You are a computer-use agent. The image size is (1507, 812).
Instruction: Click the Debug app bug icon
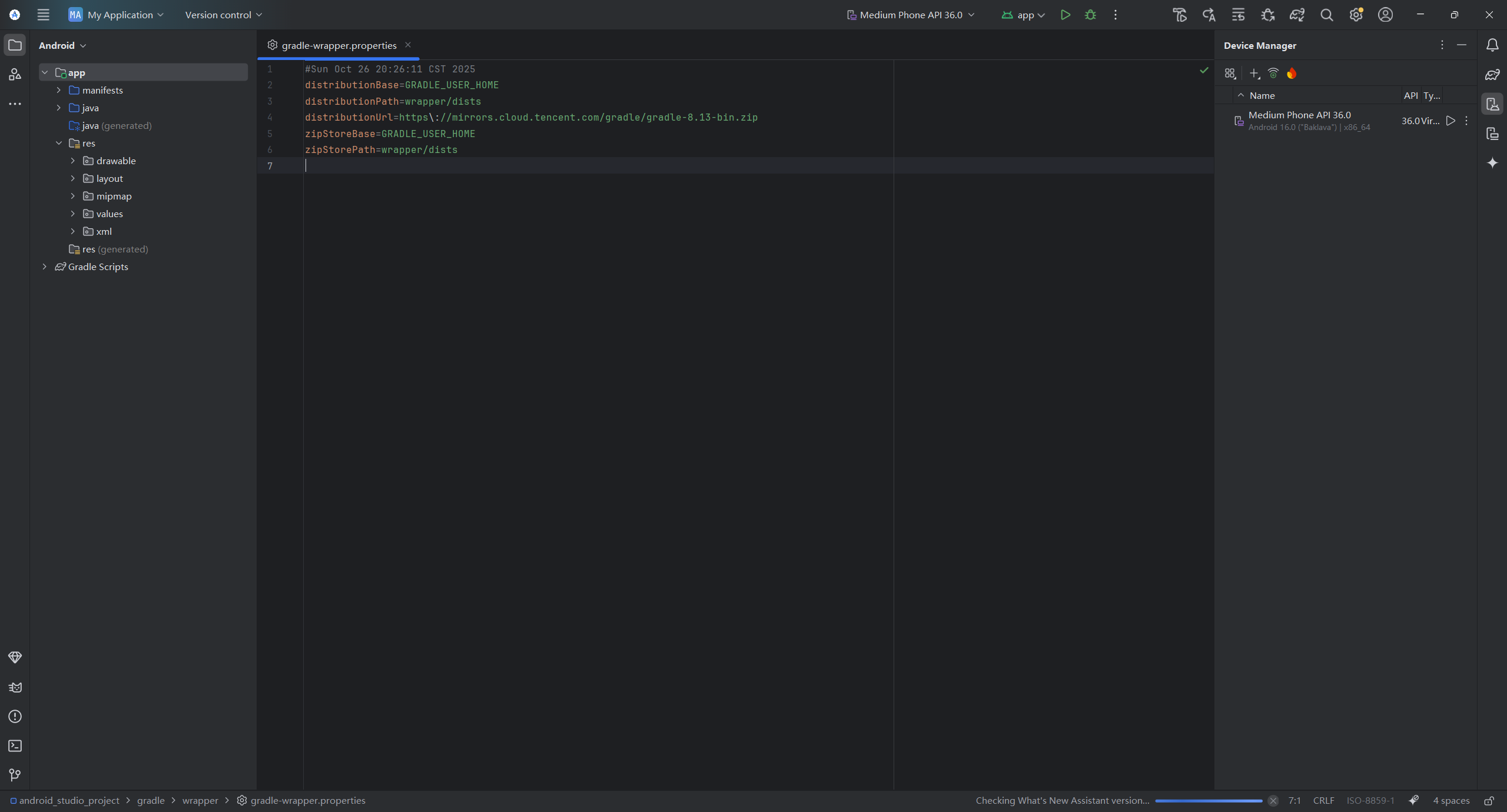tap(1090, 15)
